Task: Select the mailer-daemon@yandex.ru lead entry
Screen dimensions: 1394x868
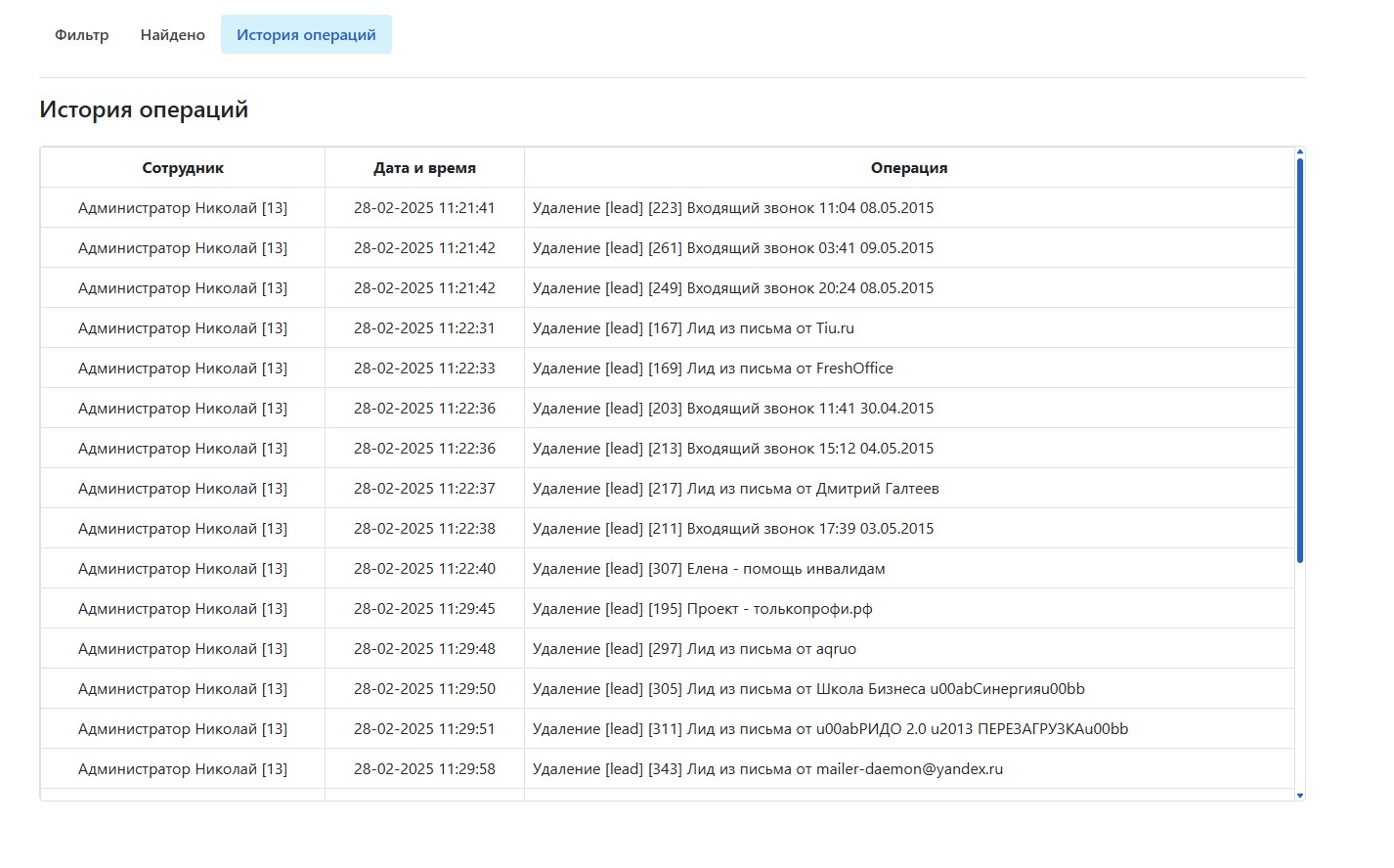Action: [x=767, y=769]
